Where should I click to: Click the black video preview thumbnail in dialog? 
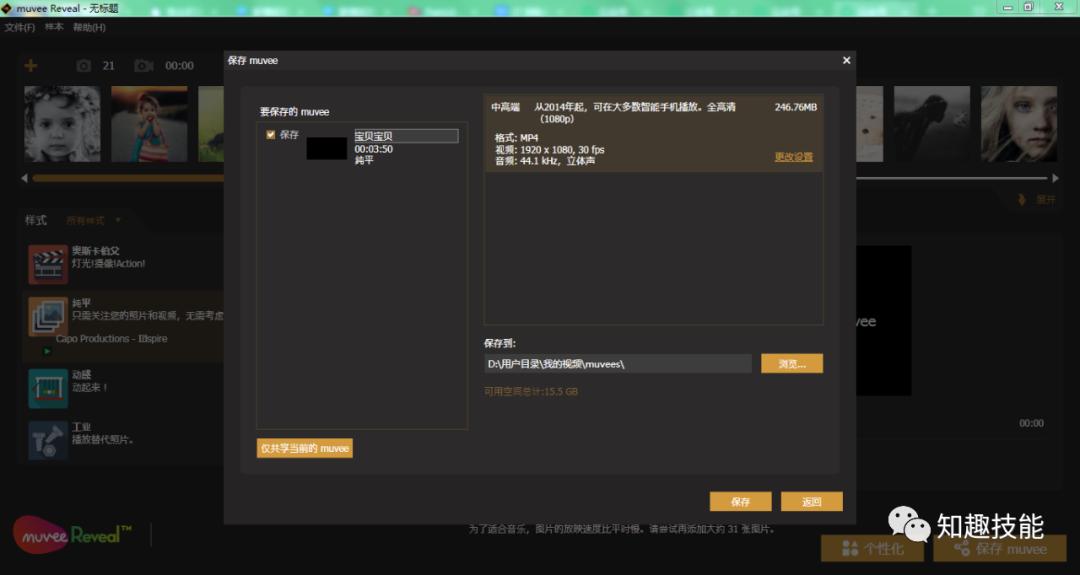(x=326, y=148)
